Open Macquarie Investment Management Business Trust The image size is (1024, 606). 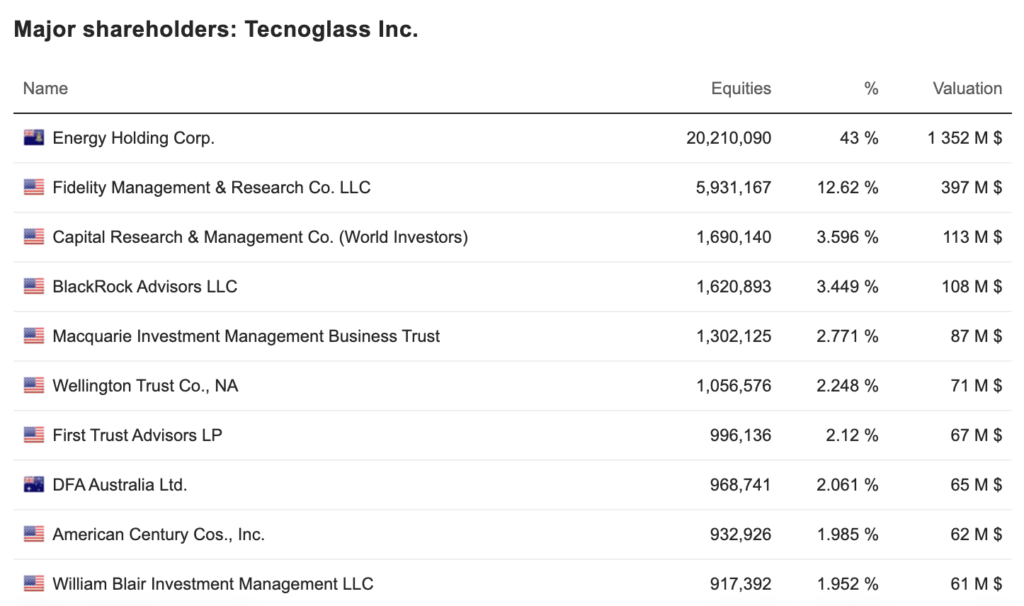tap(246, 336)
